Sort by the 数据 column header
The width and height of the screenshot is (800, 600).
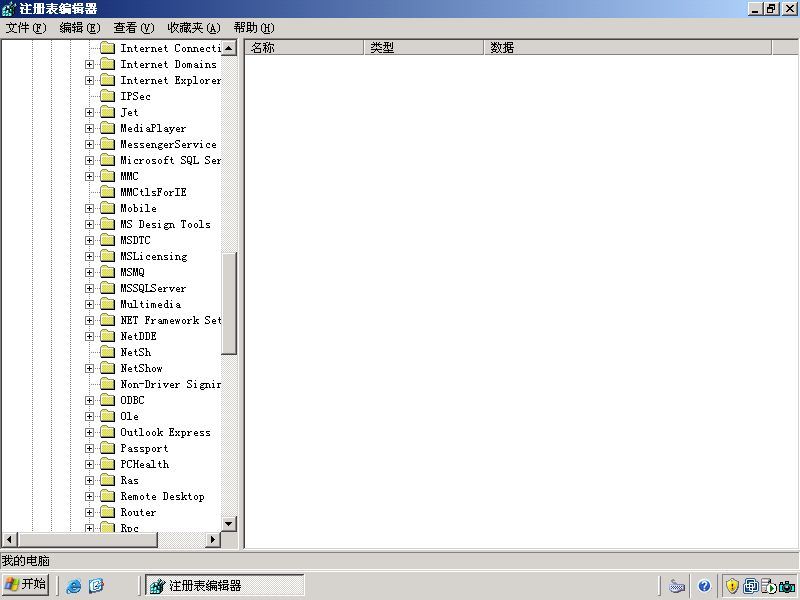(628, 47)
